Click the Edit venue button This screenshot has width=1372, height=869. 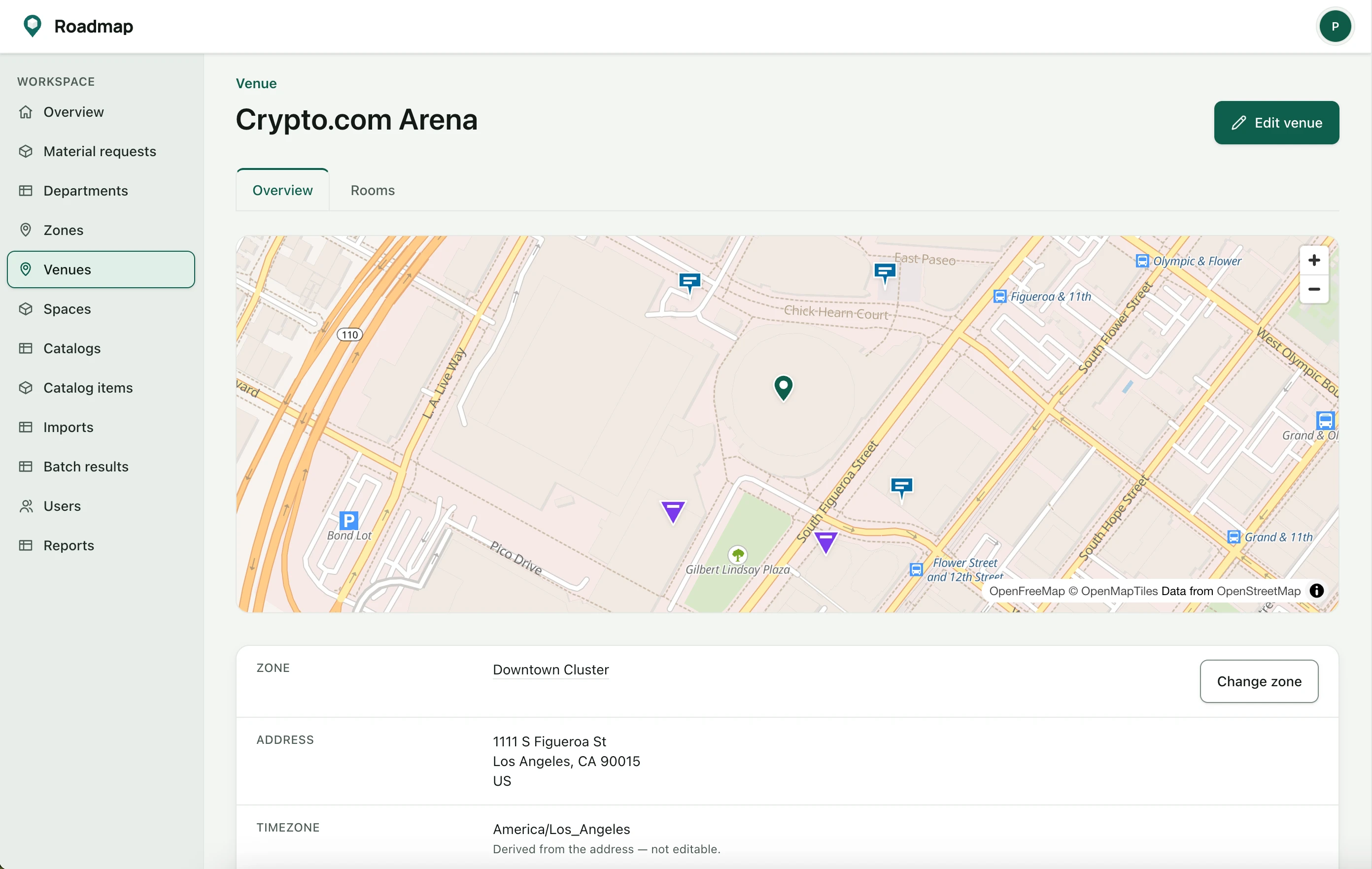(x=1276, y=123)
